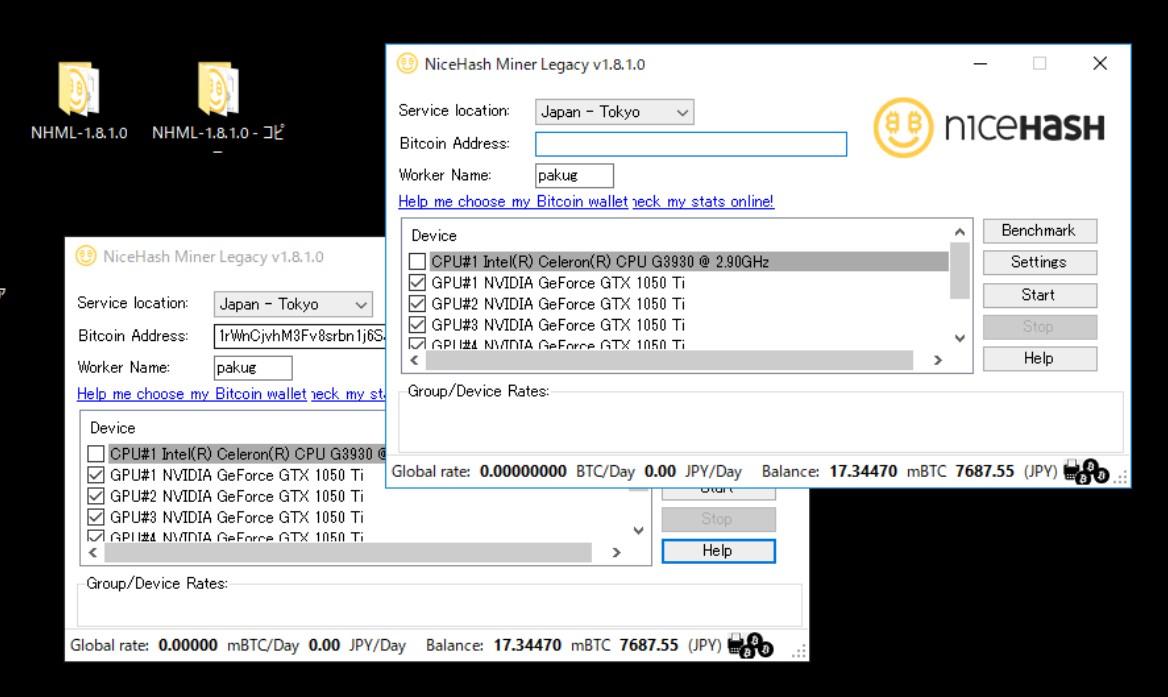Image resolution: width=1168 pixels, height=697 pixels.
Task: Open 'Help me choose my Bitcoin wallet' link in the front window
Action: click(513, 202)
